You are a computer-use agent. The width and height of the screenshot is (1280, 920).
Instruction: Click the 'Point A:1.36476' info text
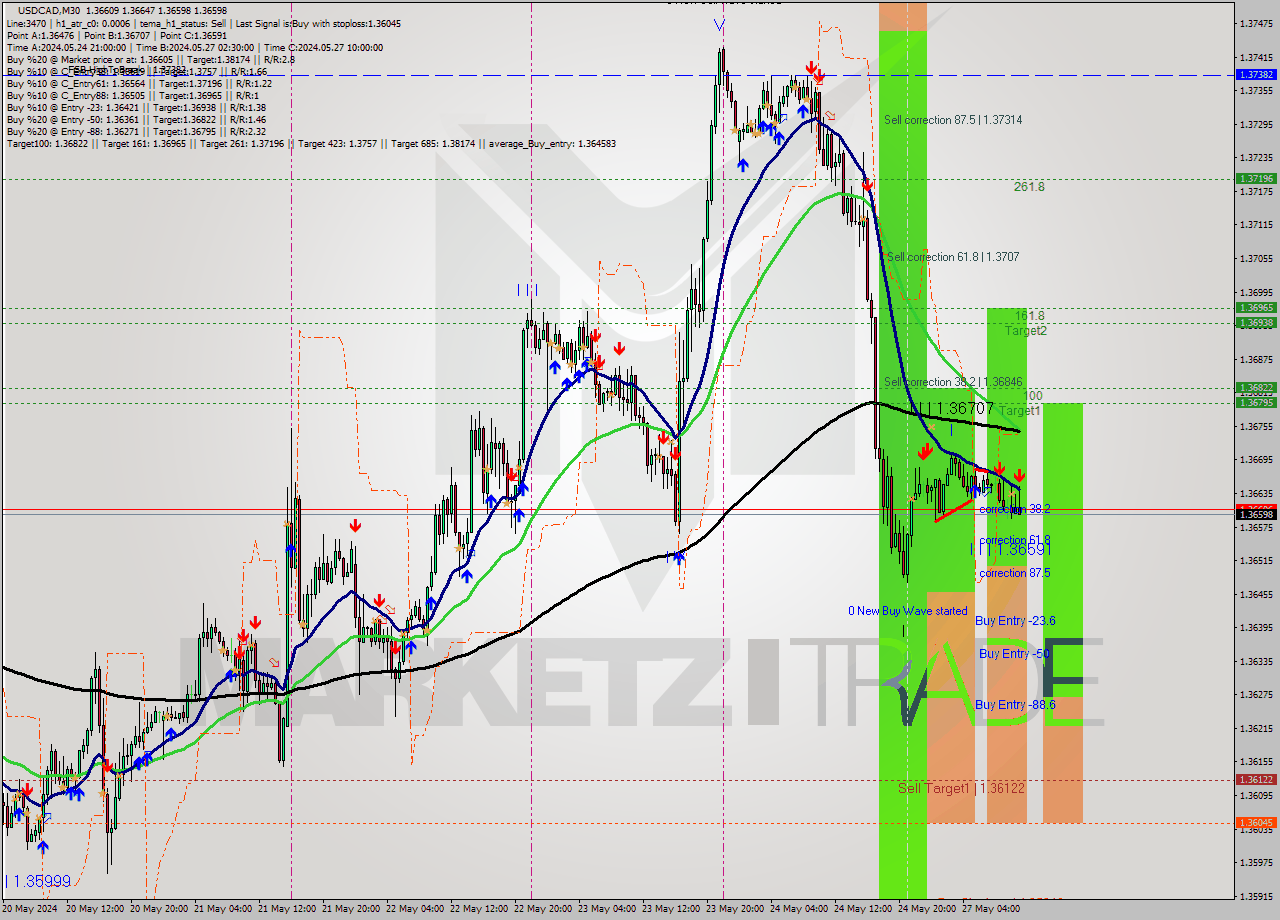coord(43,34)
